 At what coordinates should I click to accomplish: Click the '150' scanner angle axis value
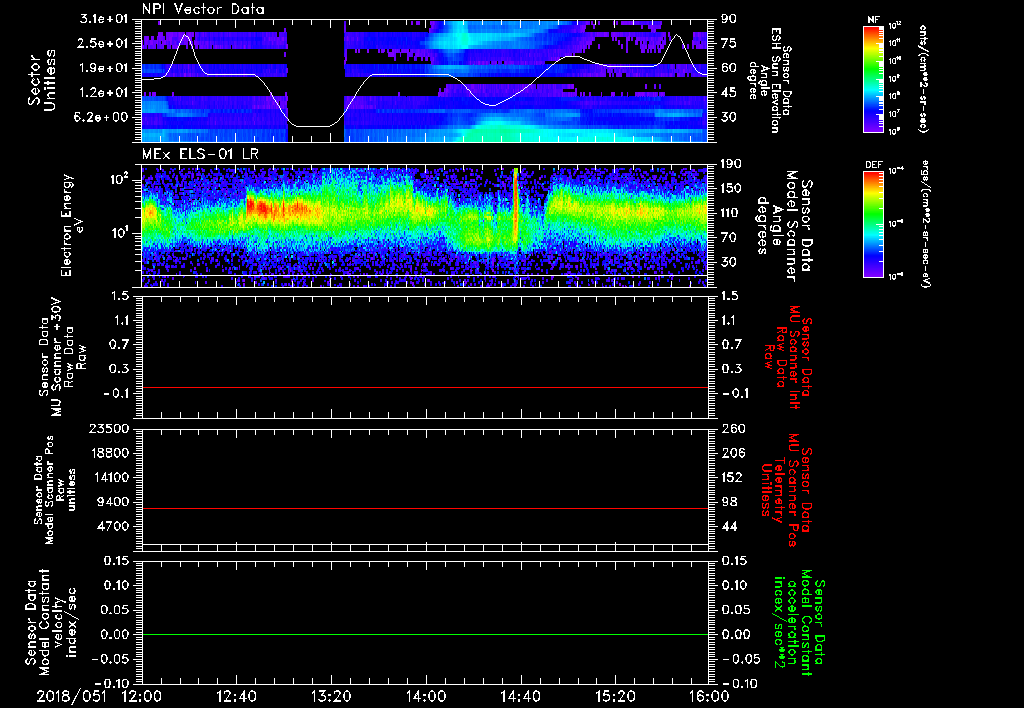click(x=731, y=189)
